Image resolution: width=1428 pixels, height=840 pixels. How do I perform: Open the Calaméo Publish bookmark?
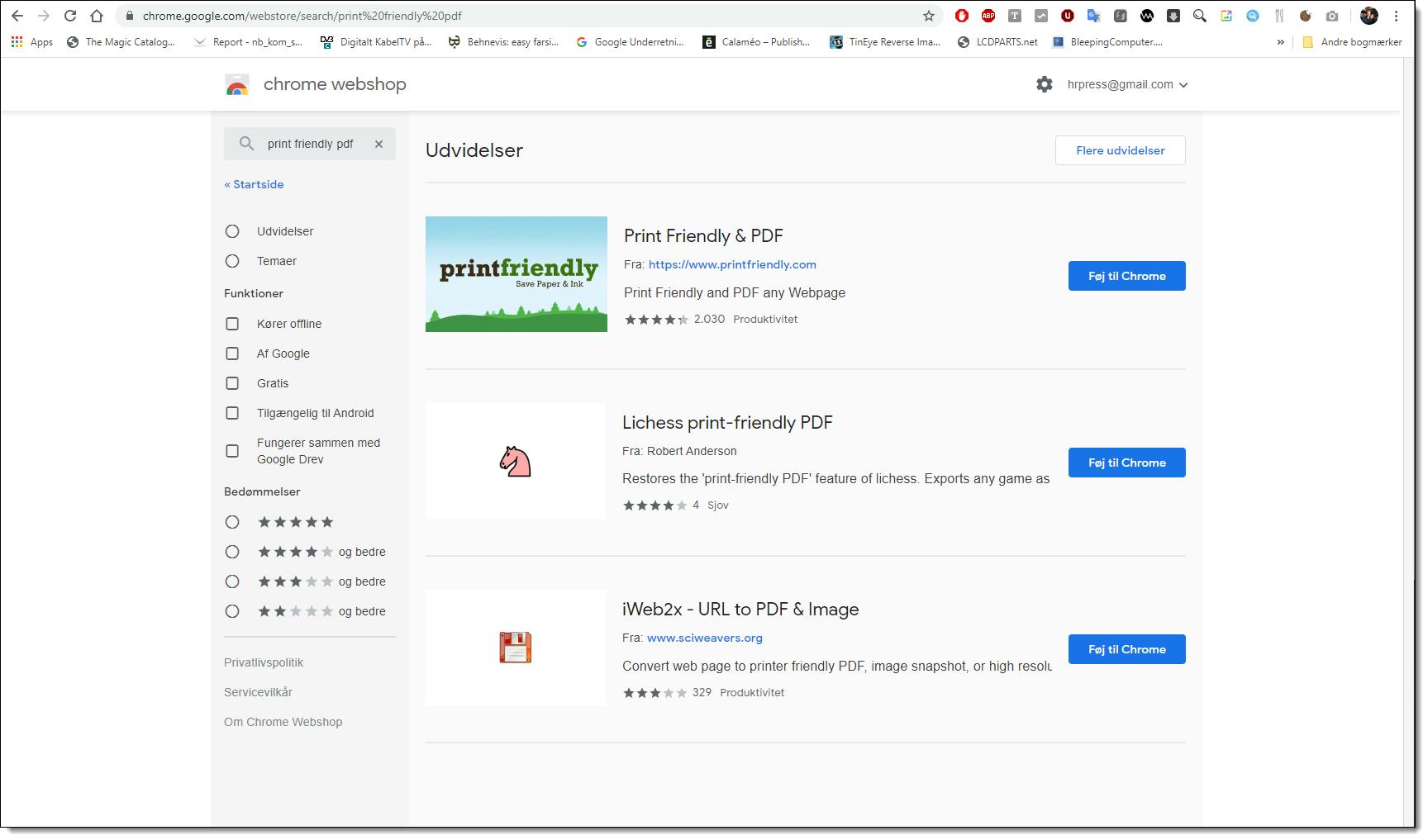coord(756,42)
